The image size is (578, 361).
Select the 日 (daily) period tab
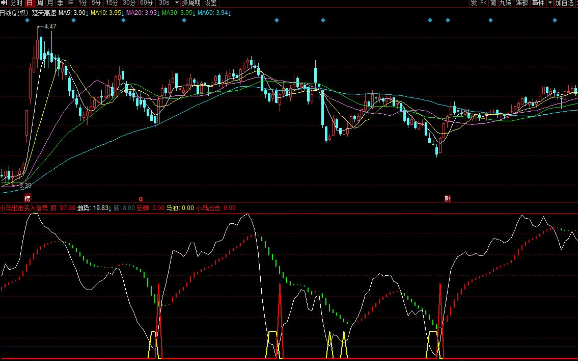point(29,3)
